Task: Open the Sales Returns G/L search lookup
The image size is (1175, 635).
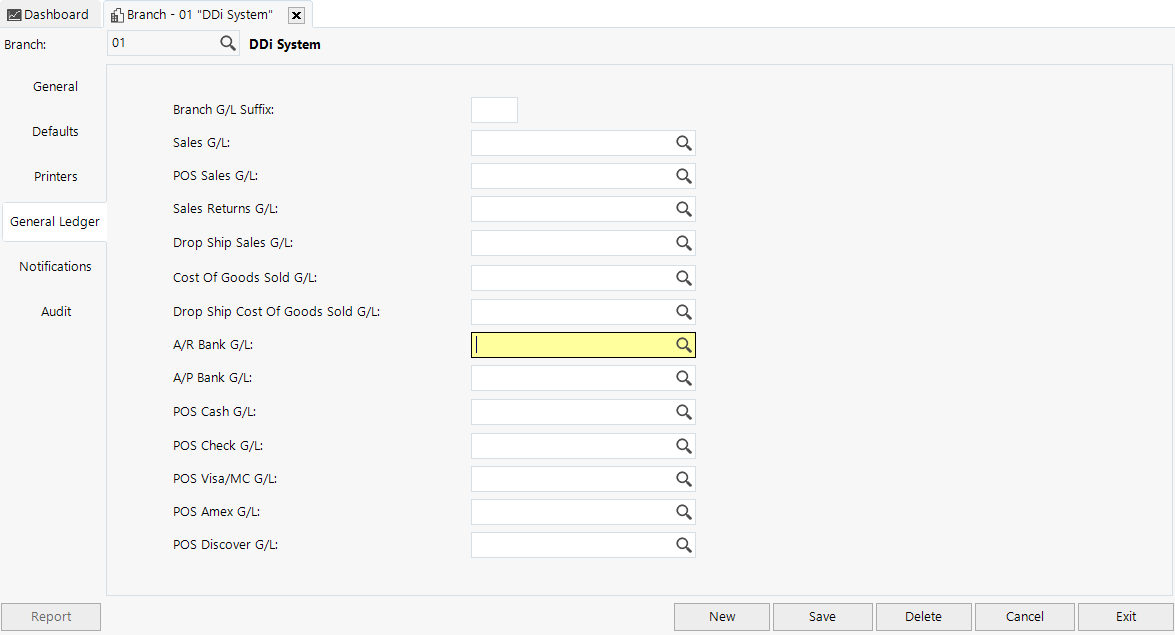Action: click(x=683, y=209)
